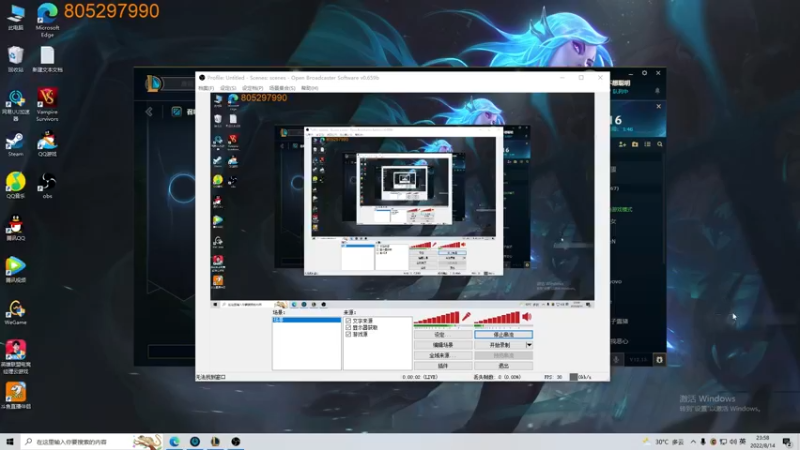The image size is (800, 450).
Task: Open Microsoft Edge desktop shortcut
Action: coord(47,19)
